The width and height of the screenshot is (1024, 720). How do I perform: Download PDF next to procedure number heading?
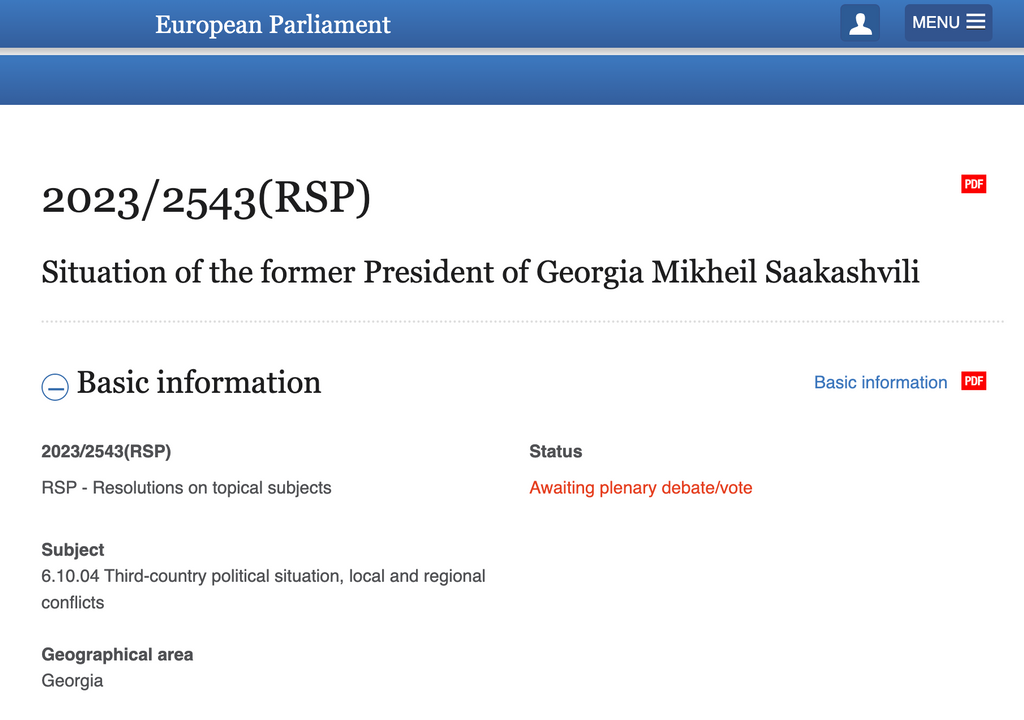click(973, 184)
